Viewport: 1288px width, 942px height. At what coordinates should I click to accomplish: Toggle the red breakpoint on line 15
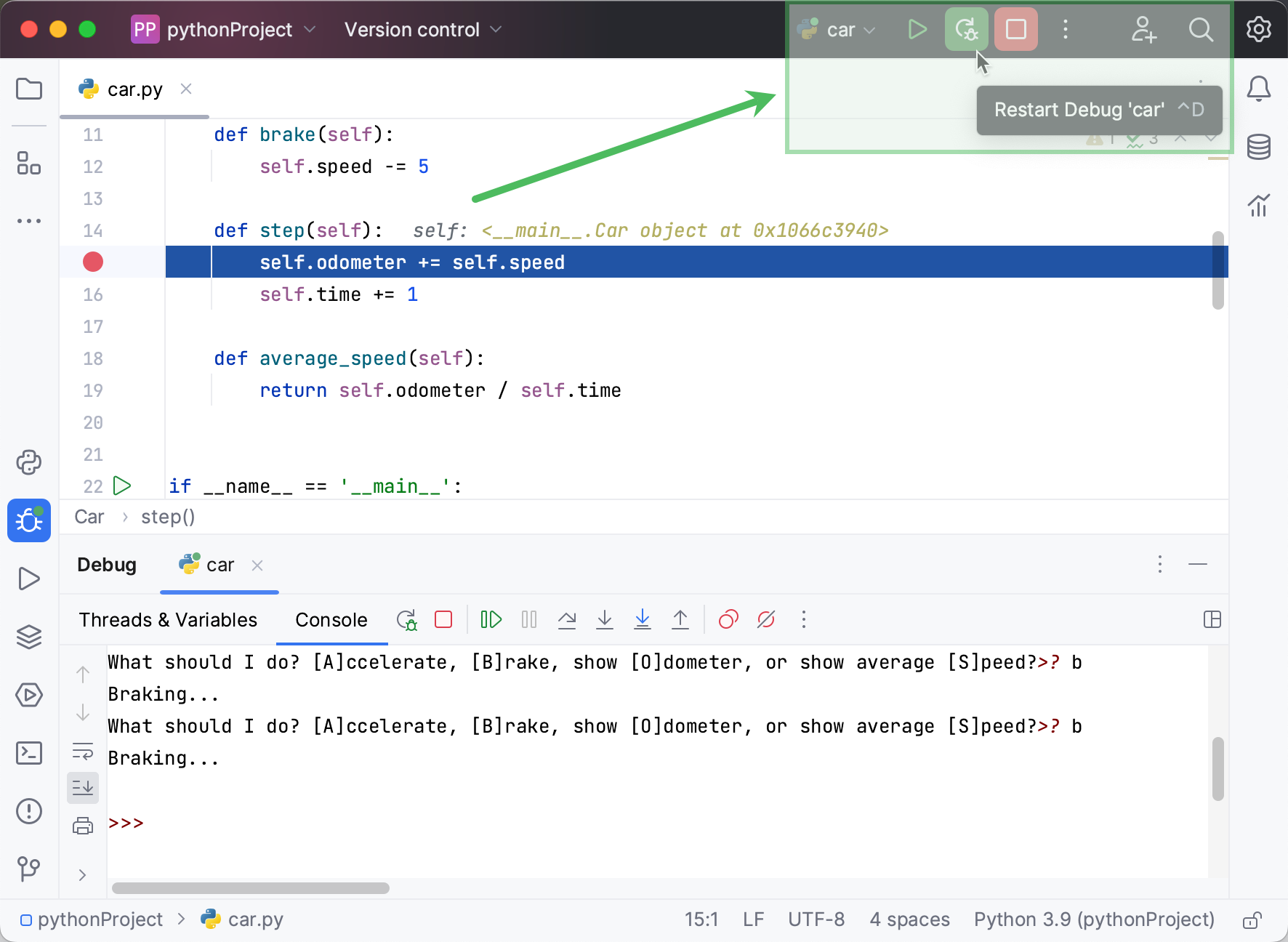[92, 262]
